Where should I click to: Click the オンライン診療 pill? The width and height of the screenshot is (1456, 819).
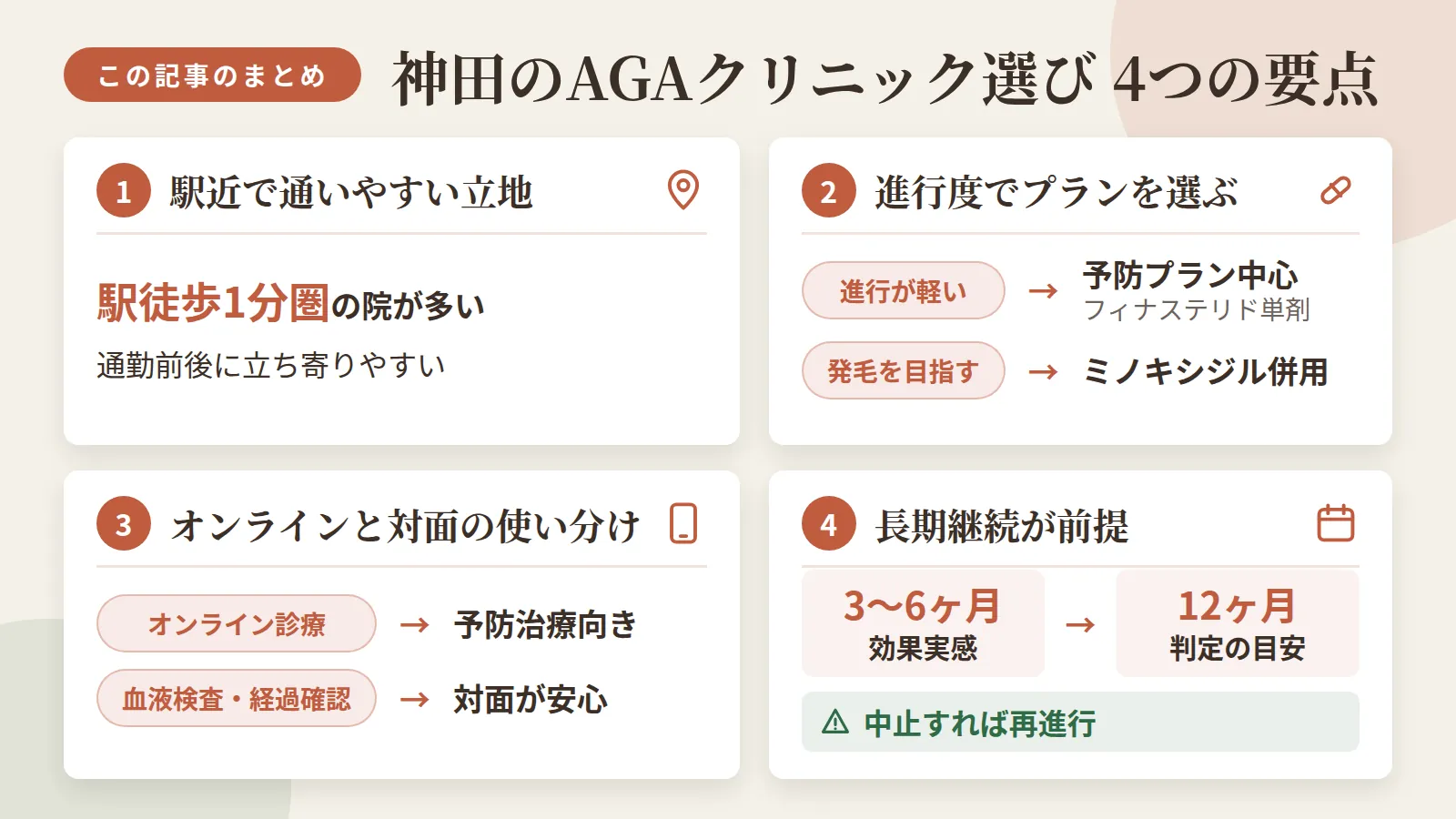click(x=237, y=623)
